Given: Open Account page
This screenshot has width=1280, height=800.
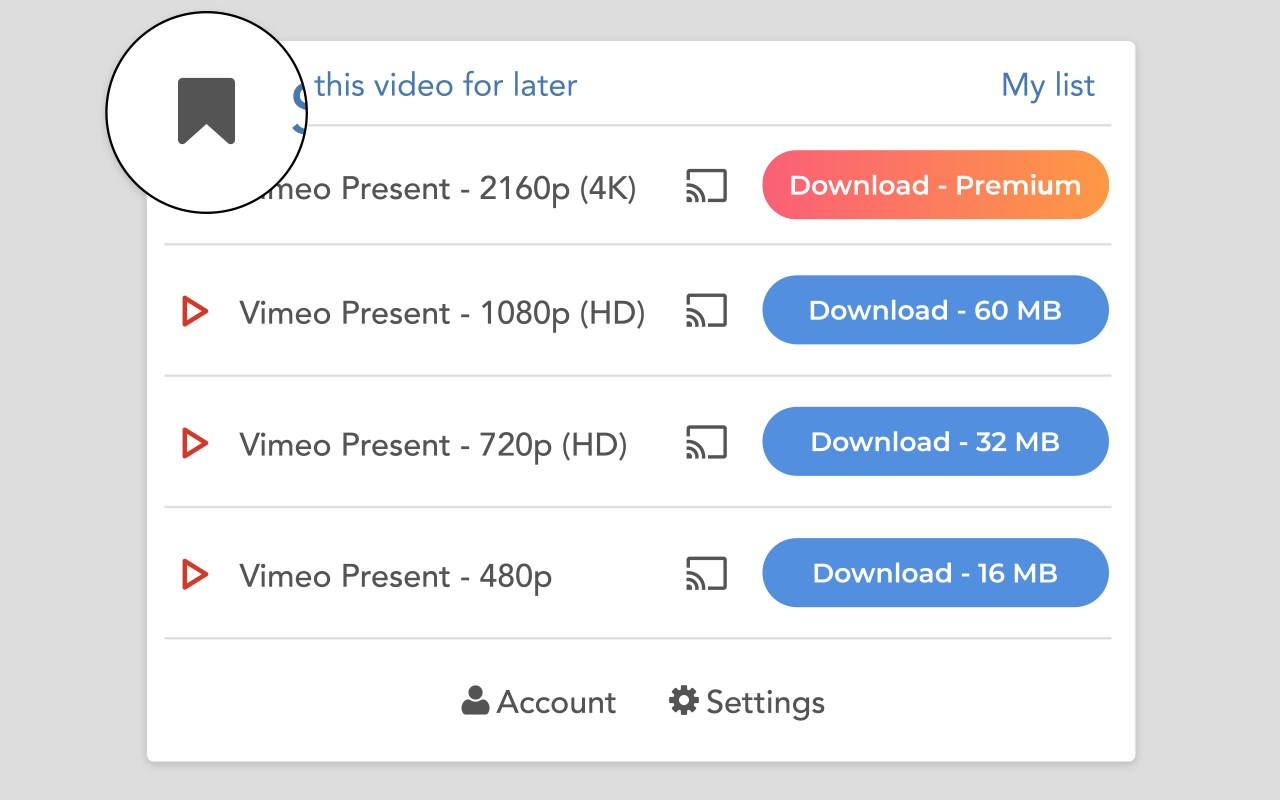Looking at the screenshot, I should tap(539, 702).
